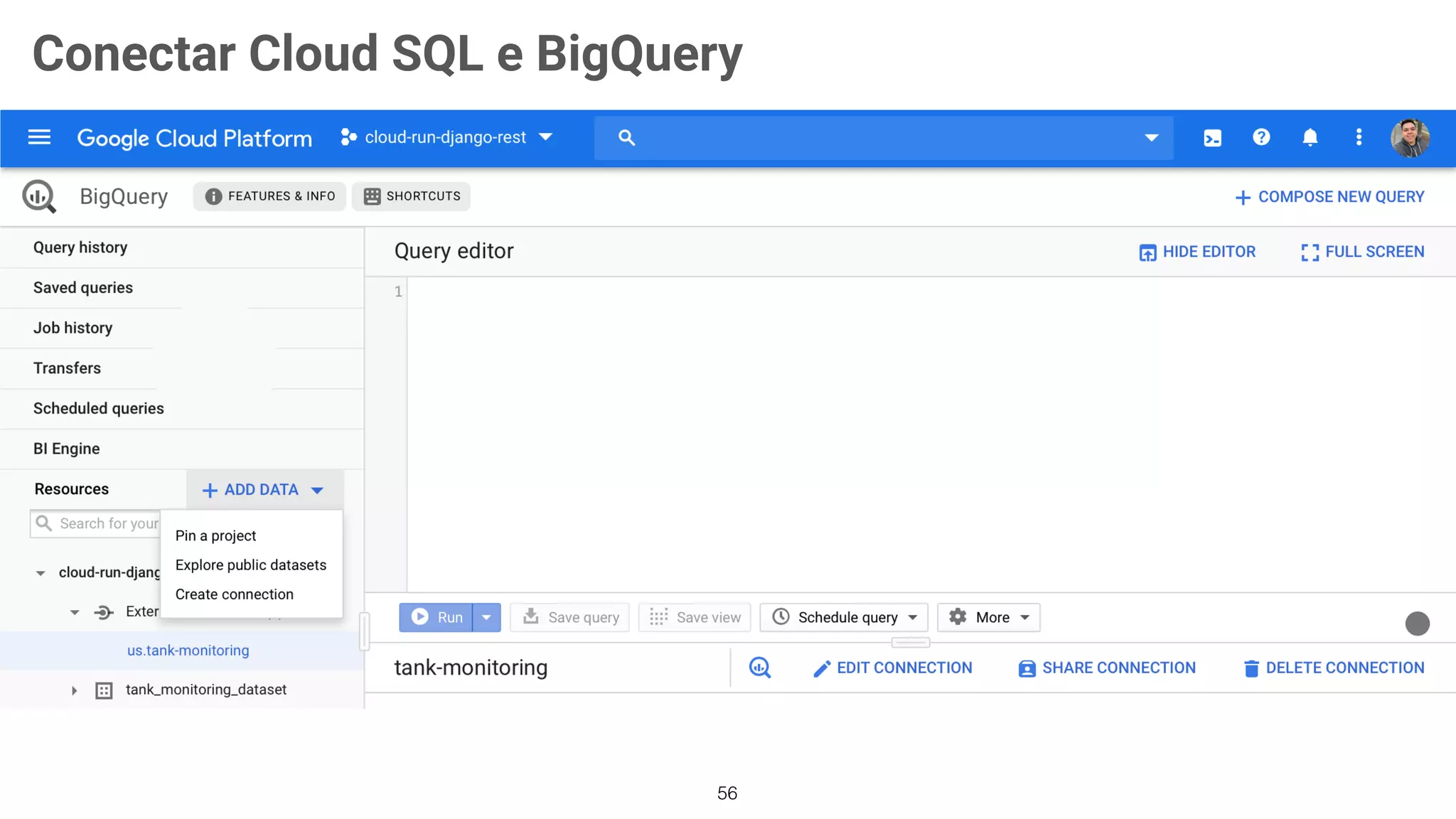Open the More settings dropdown
This screenshot has width=1456, height=819.
click(x=989, y=617)
